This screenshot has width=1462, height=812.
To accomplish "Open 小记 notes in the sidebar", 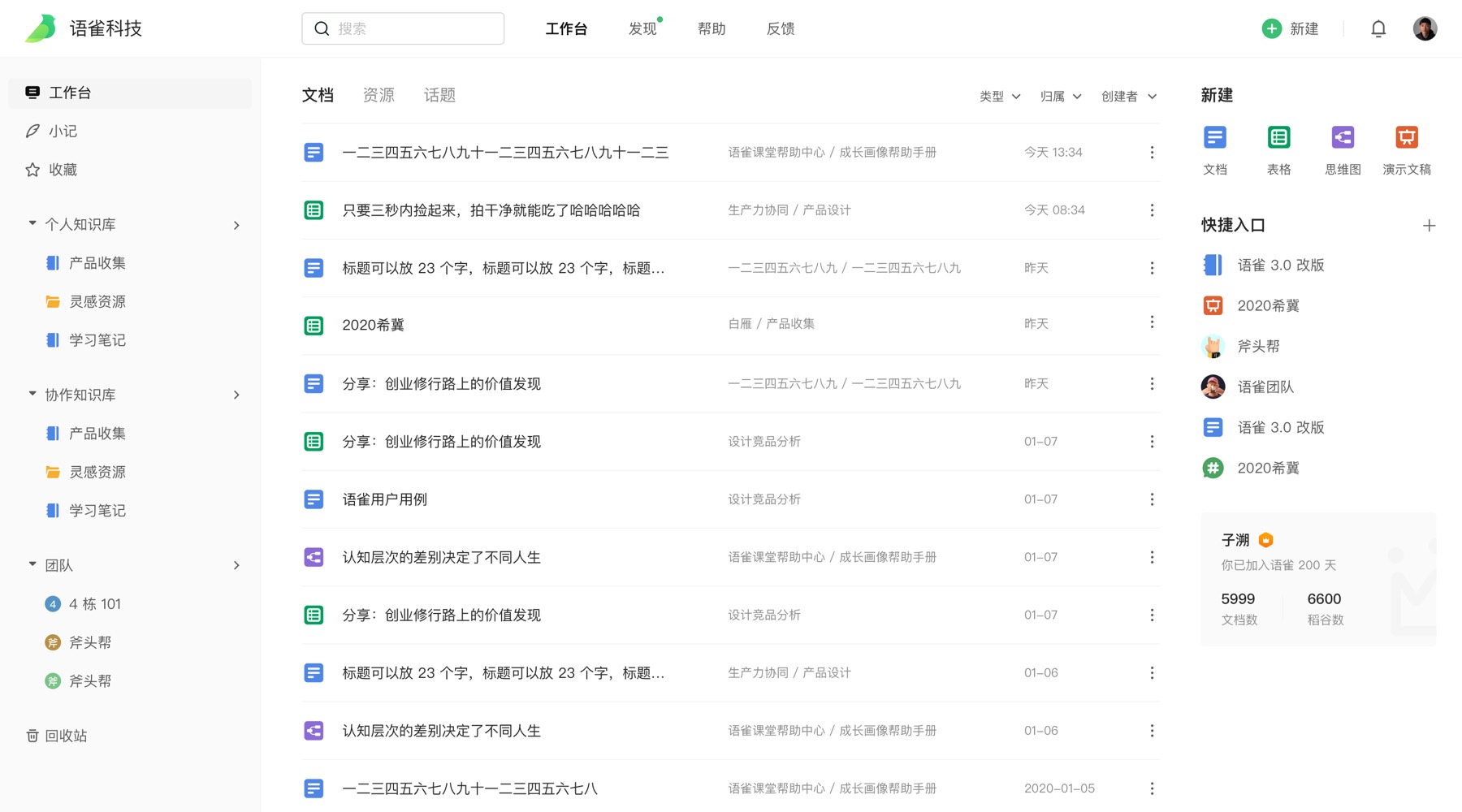I will [51, 131].
